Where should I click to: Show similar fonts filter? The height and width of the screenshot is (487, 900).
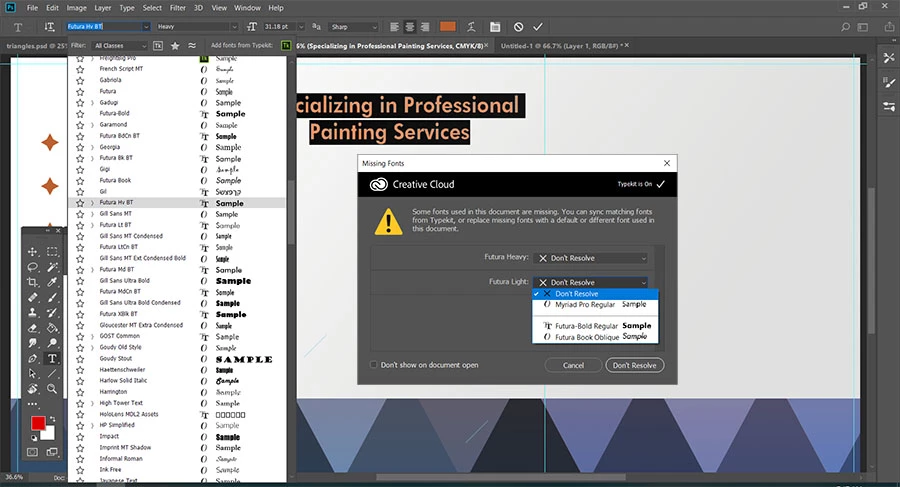coord(192,45)
